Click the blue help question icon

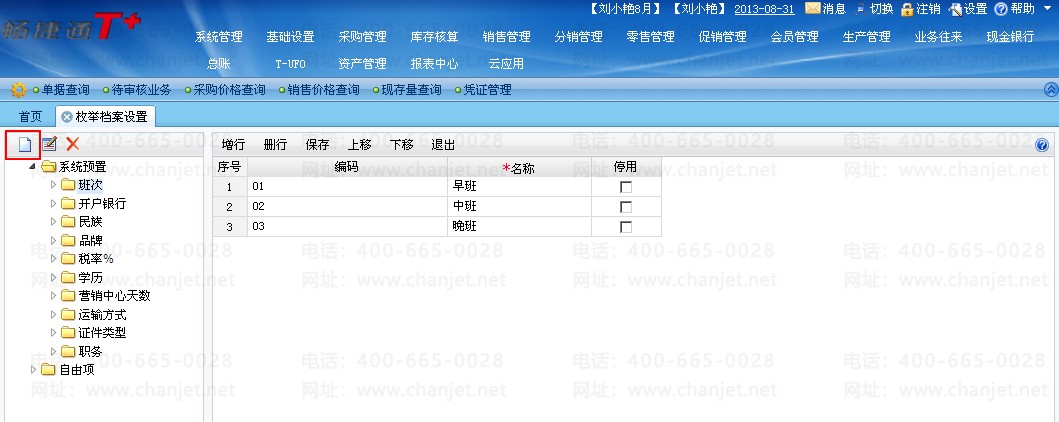pos(1041,145)
